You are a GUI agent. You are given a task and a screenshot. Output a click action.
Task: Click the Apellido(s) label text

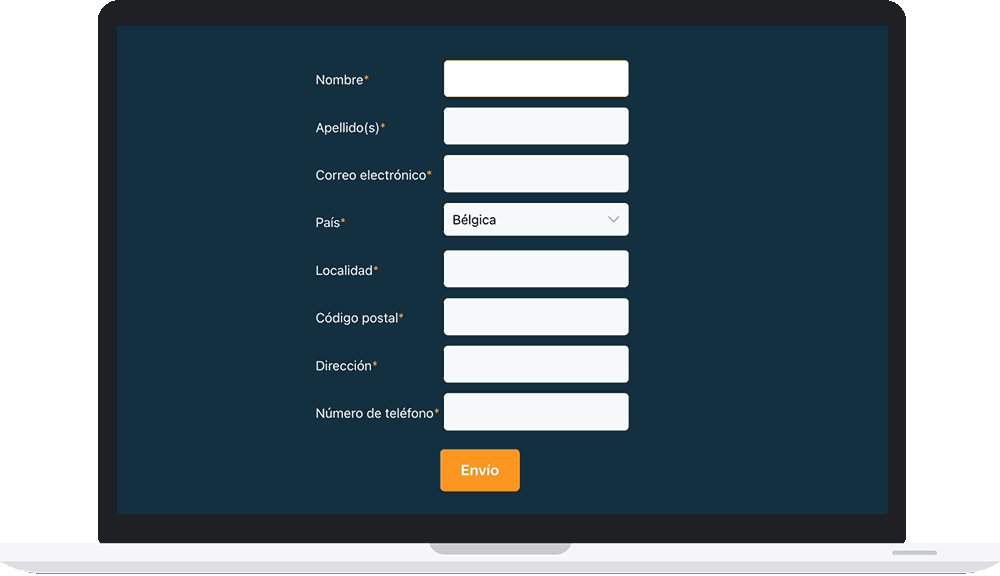coord(348,128)
